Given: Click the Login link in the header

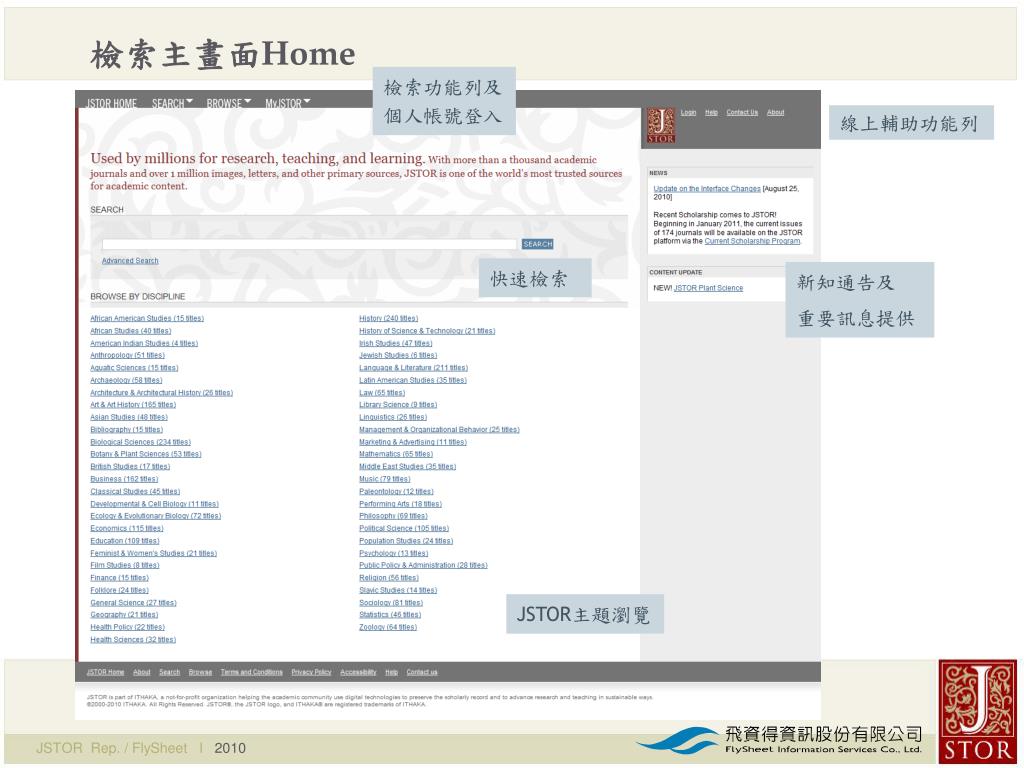Looking at the screenshot, I should (688, 112).
